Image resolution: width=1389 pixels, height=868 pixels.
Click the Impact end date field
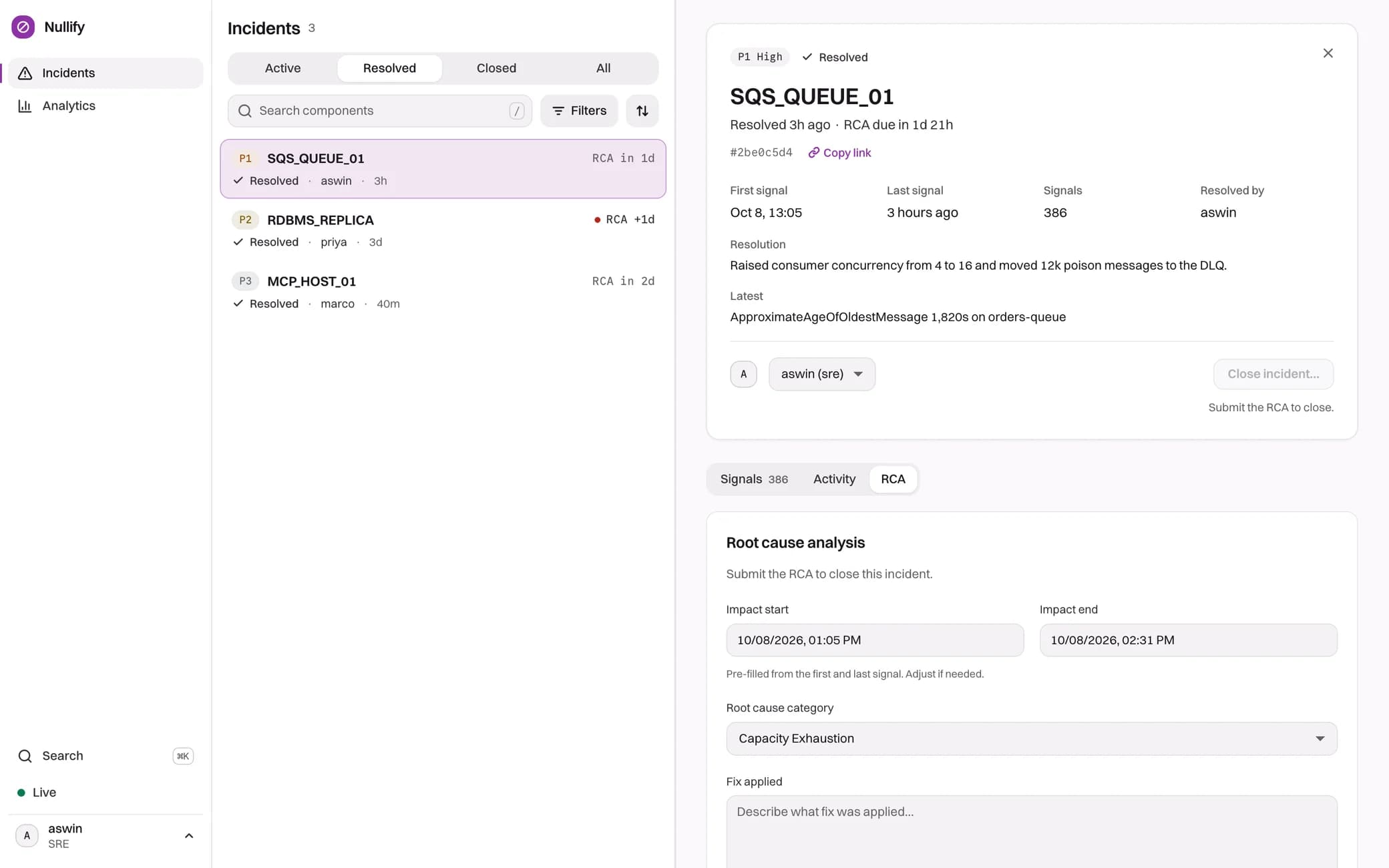coord(1188,640)
